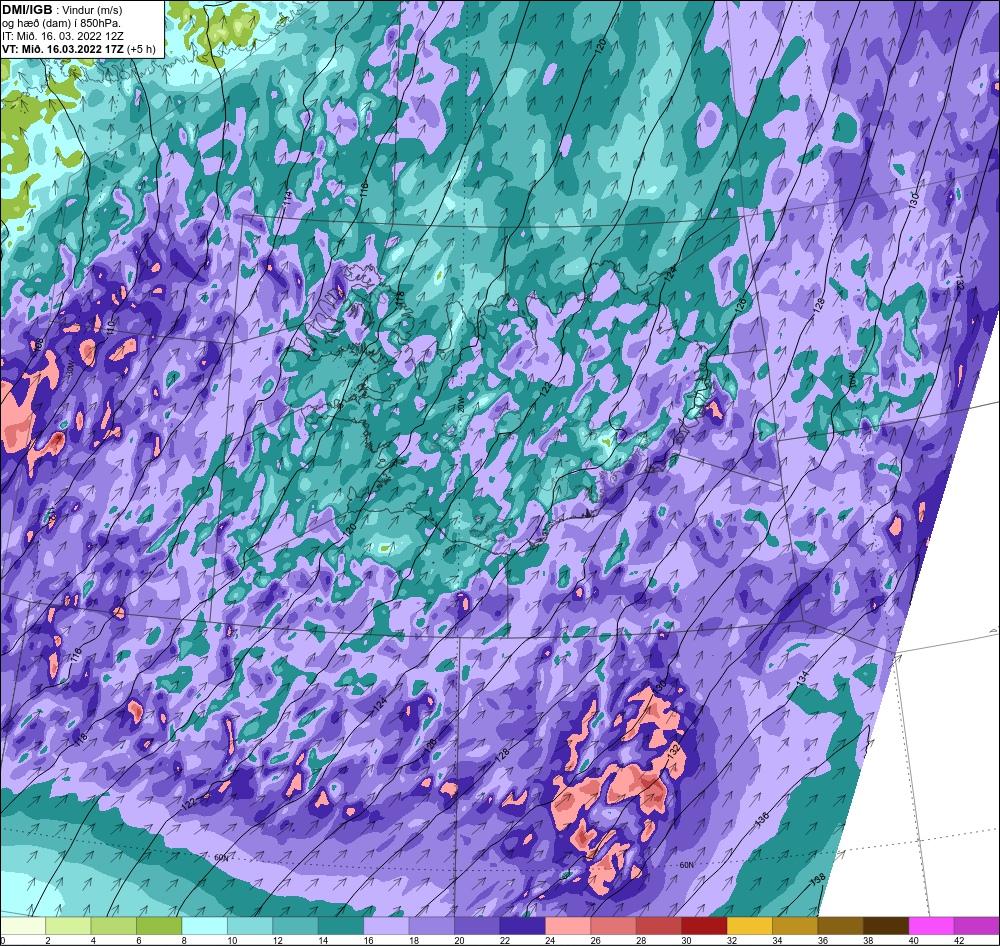Click the 30–32 m/s dark red legend swatch
The height and width of the screenshot is (946, 1000).
(704, 926)
